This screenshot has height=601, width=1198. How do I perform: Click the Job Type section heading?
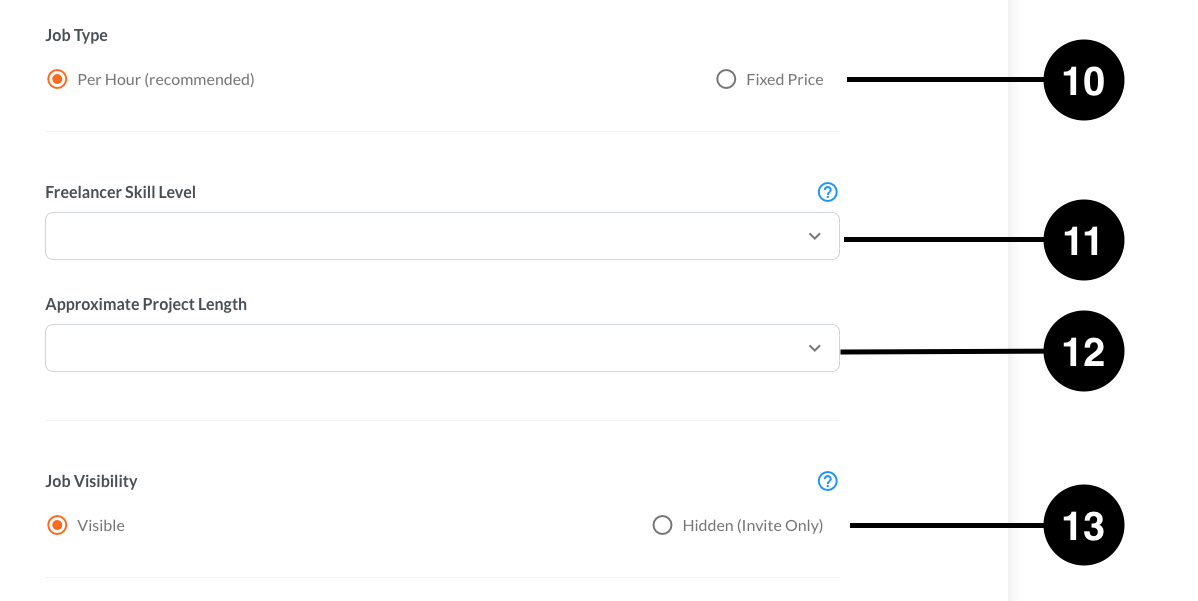(x=76, y=36)
